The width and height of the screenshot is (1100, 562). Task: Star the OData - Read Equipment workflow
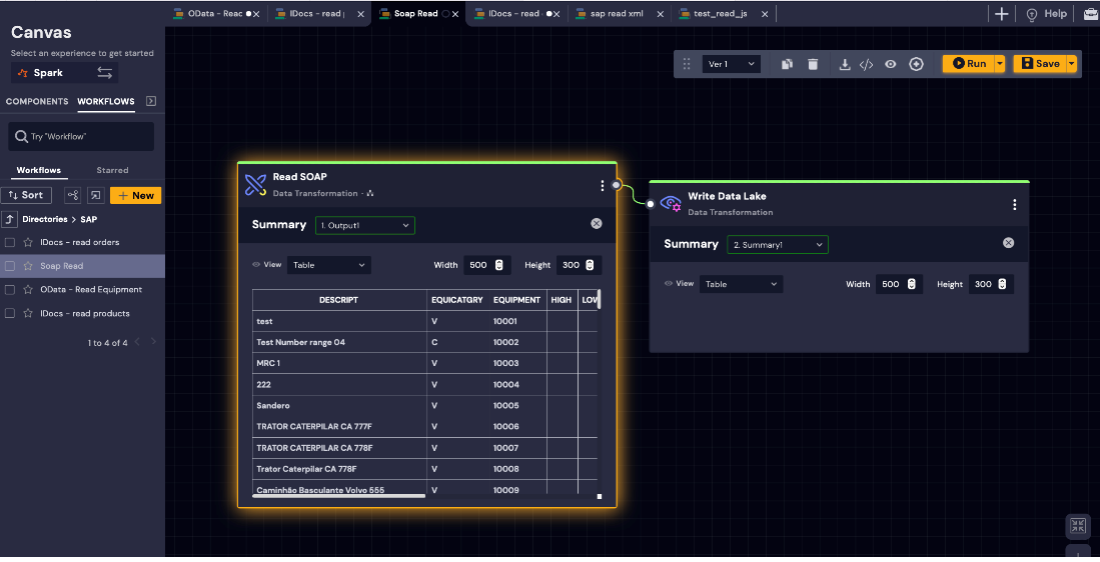pos(28,290)
